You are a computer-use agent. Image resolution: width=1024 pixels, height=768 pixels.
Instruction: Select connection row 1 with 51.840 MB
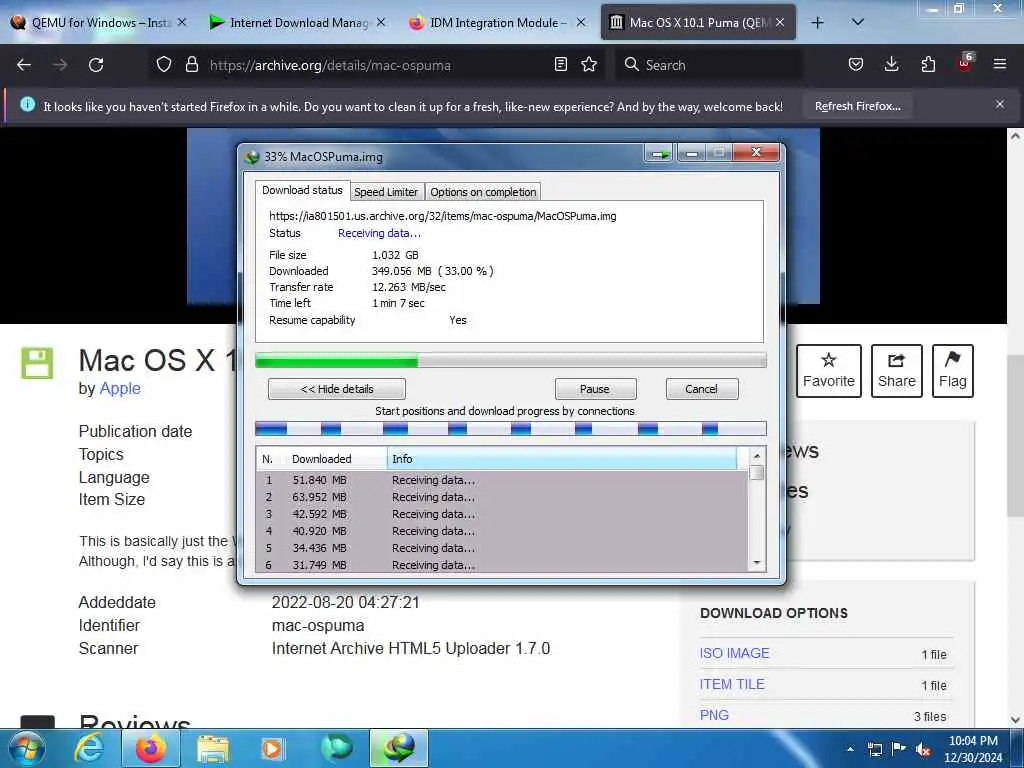click(x=502, y=480)
